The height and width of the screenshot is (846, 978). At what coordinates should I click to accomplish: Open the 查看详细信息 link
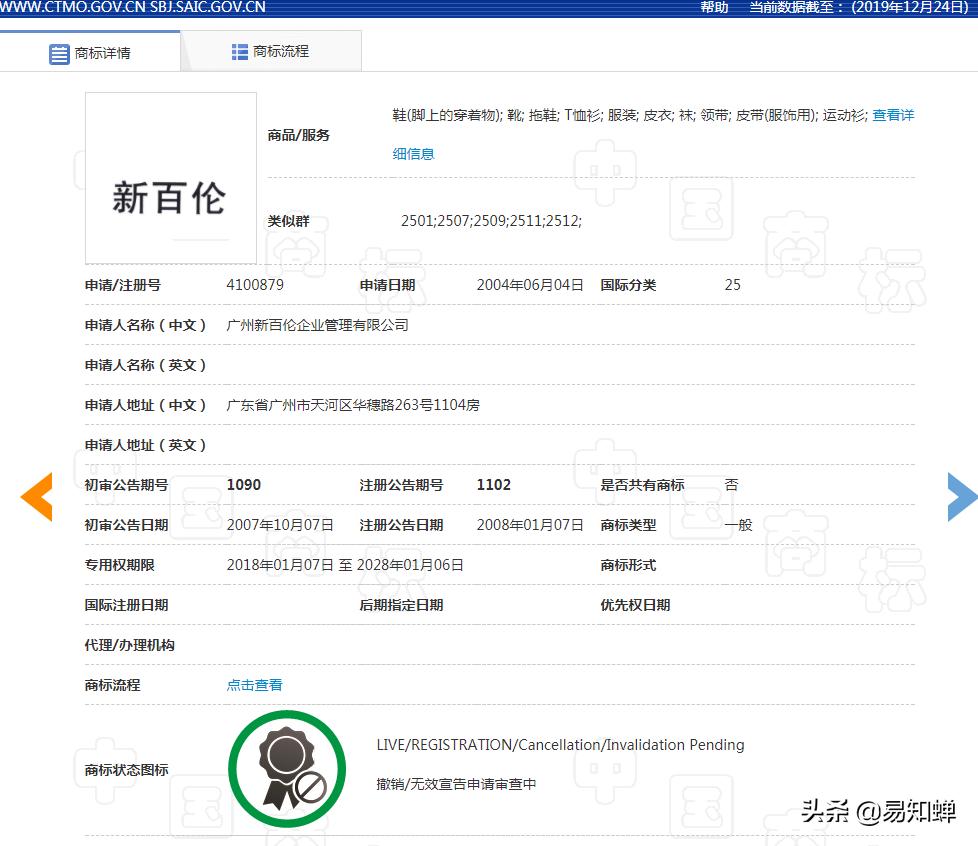coord(893,115)
